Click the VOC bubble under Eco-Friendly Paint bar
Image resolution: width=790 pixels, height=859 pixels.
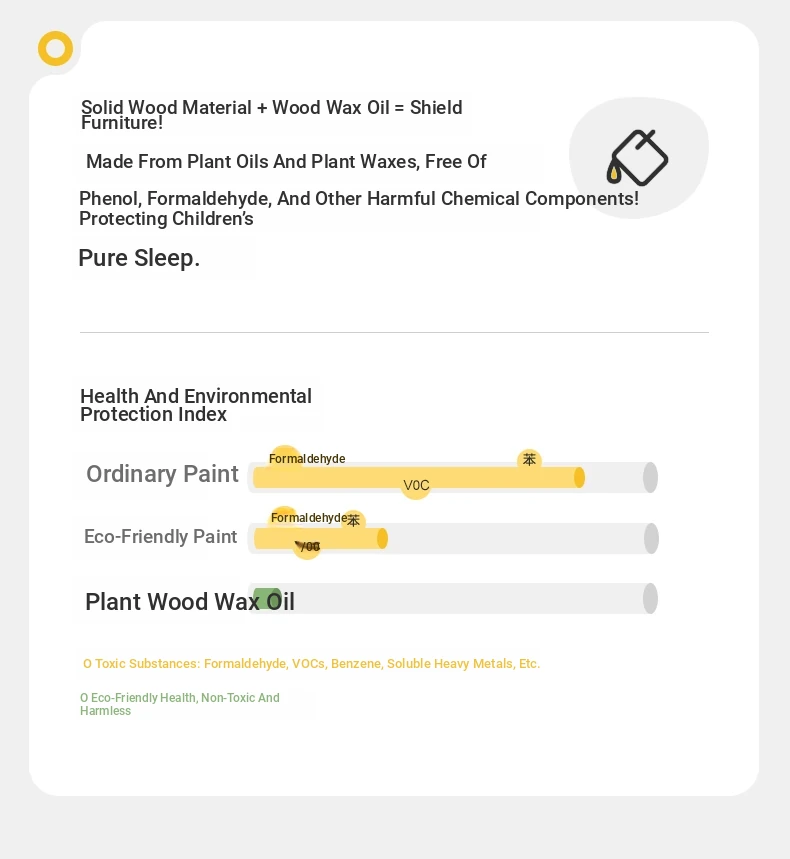tap(307, 546)
